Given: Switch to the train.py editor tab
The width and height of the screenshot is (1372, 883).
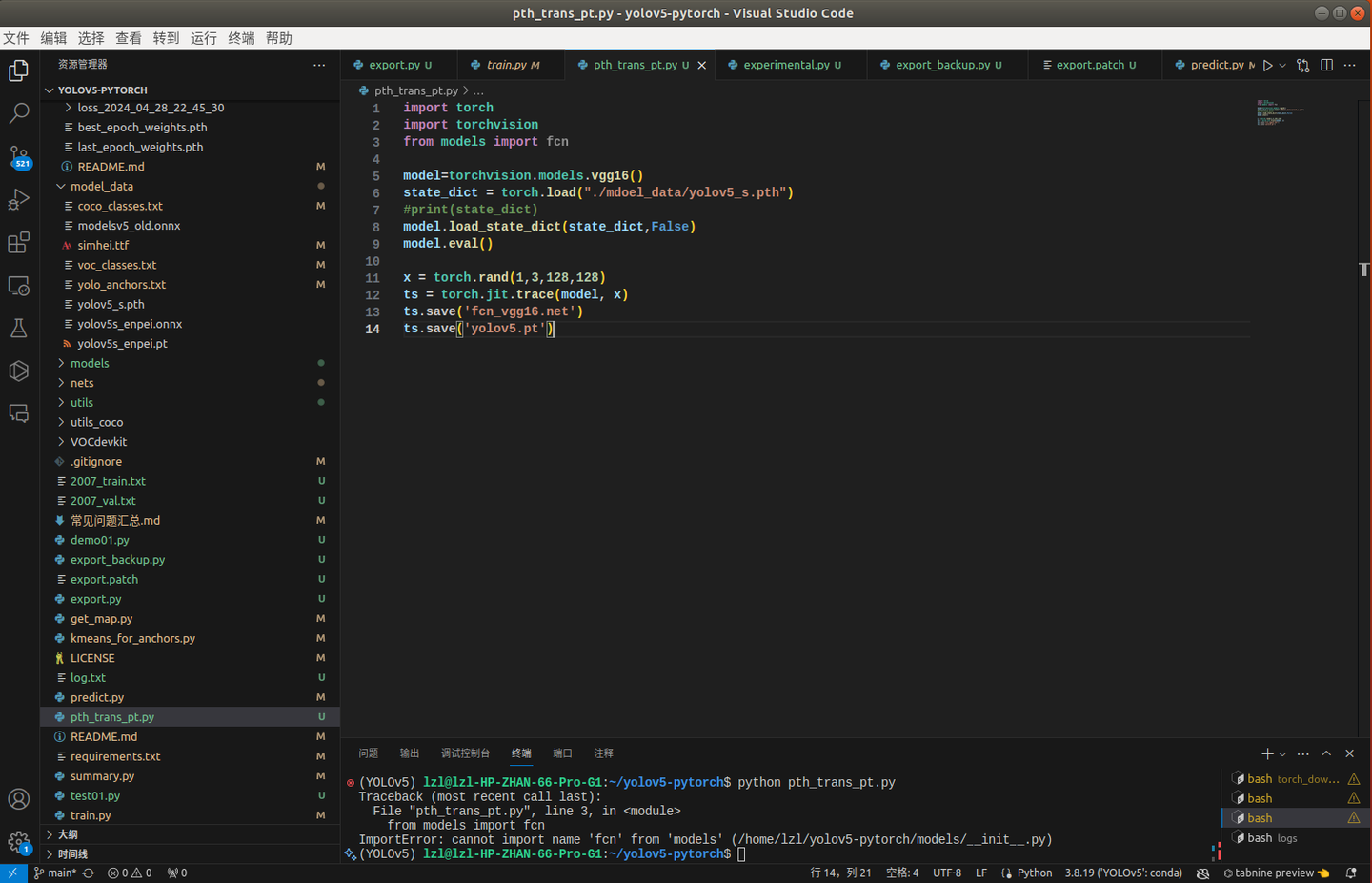Looking at the screenshot, I should tap(506, 65).
